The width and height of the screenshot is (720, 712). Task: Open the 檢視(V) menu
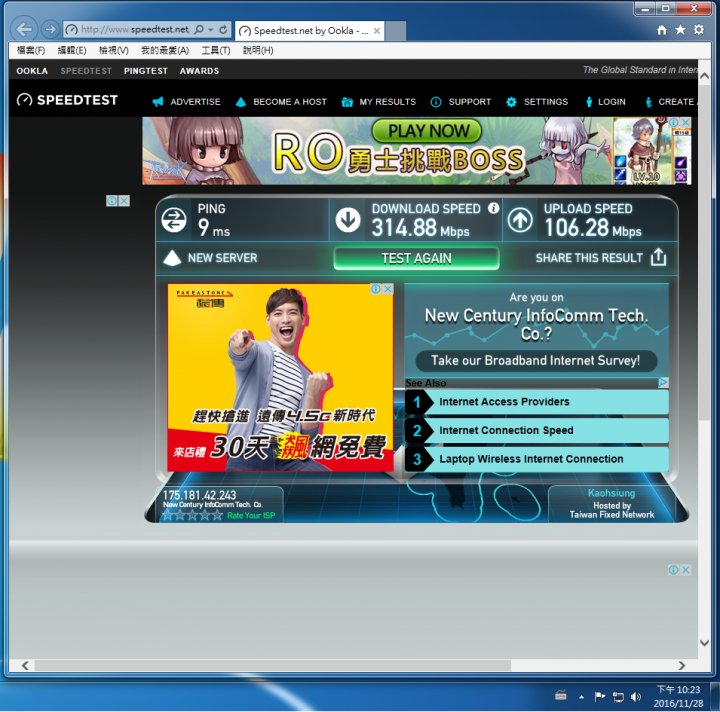[x=113, y=50]
